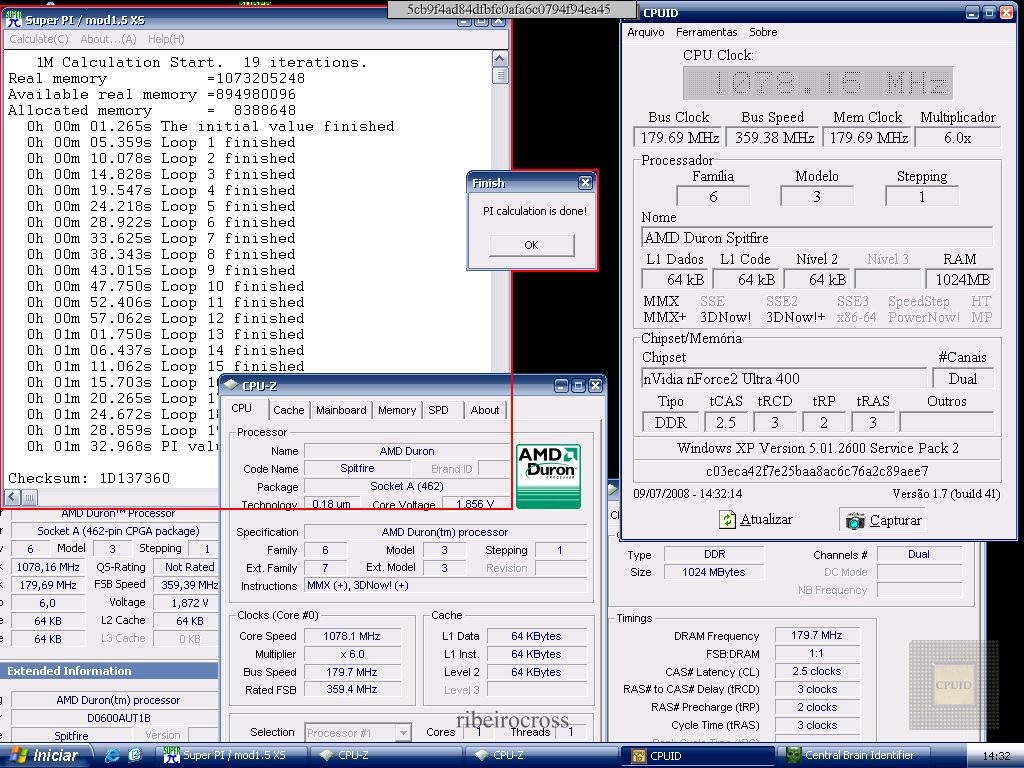Open the CPUID taskbar item
The width and height of the screenshot is (1024, 768).
coord(697,756)
